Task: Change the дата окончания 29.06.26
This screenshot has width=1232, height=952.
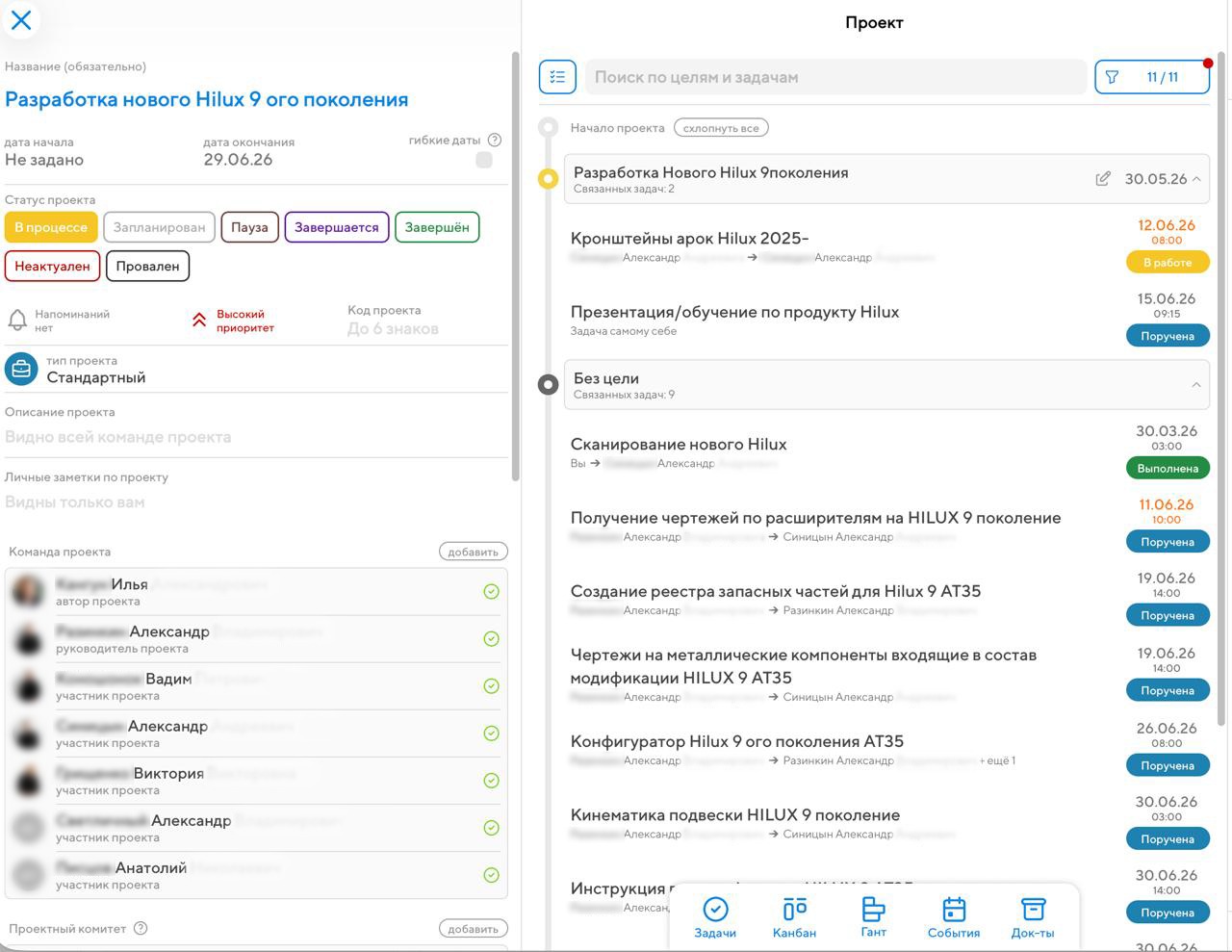Action: pos(238,160)
